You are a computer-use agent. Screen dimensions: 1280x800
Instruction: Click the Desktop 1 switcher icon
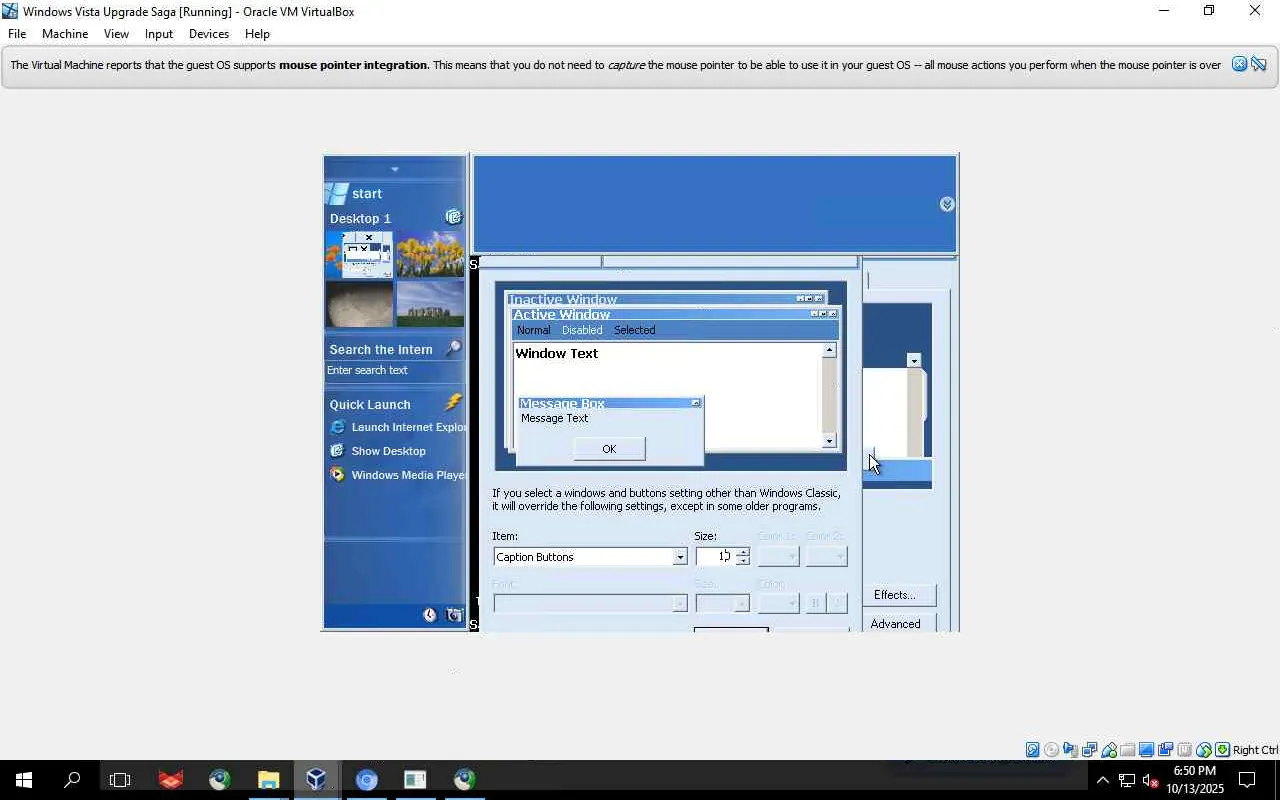pyautogui.click(x=453, y=217)
